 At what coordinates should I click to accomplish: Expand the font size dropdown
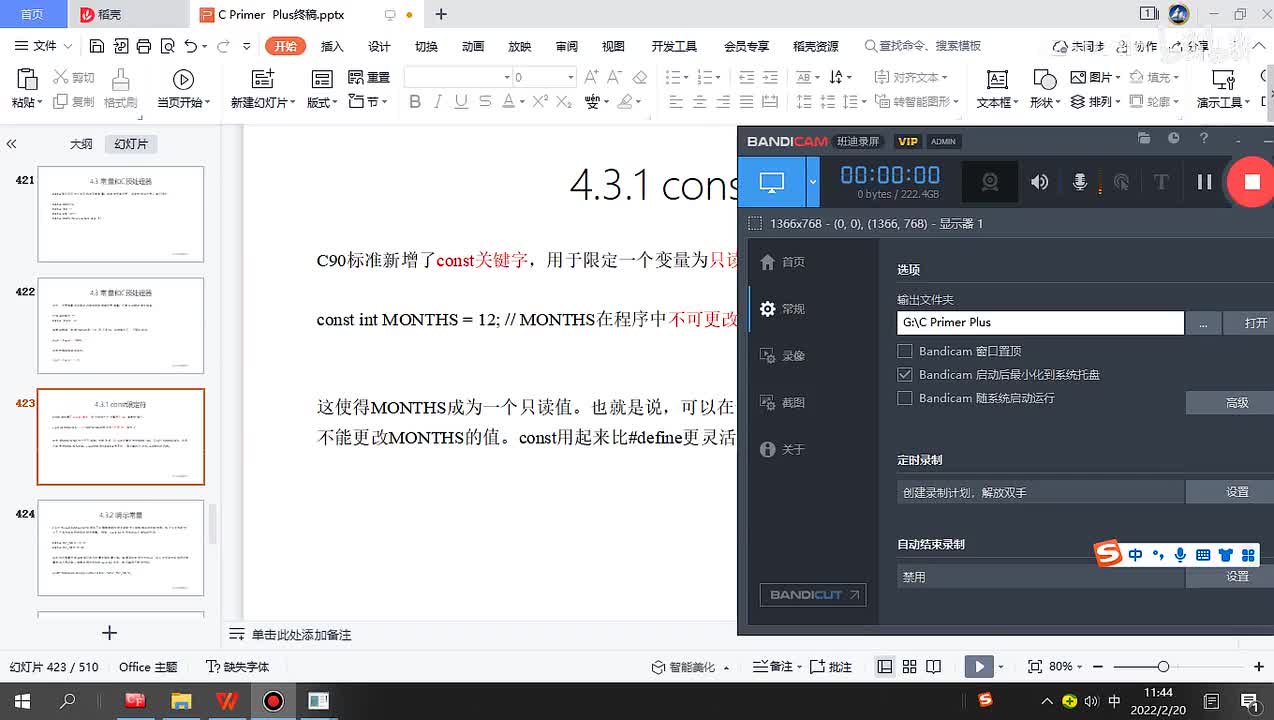pos(571,77)
